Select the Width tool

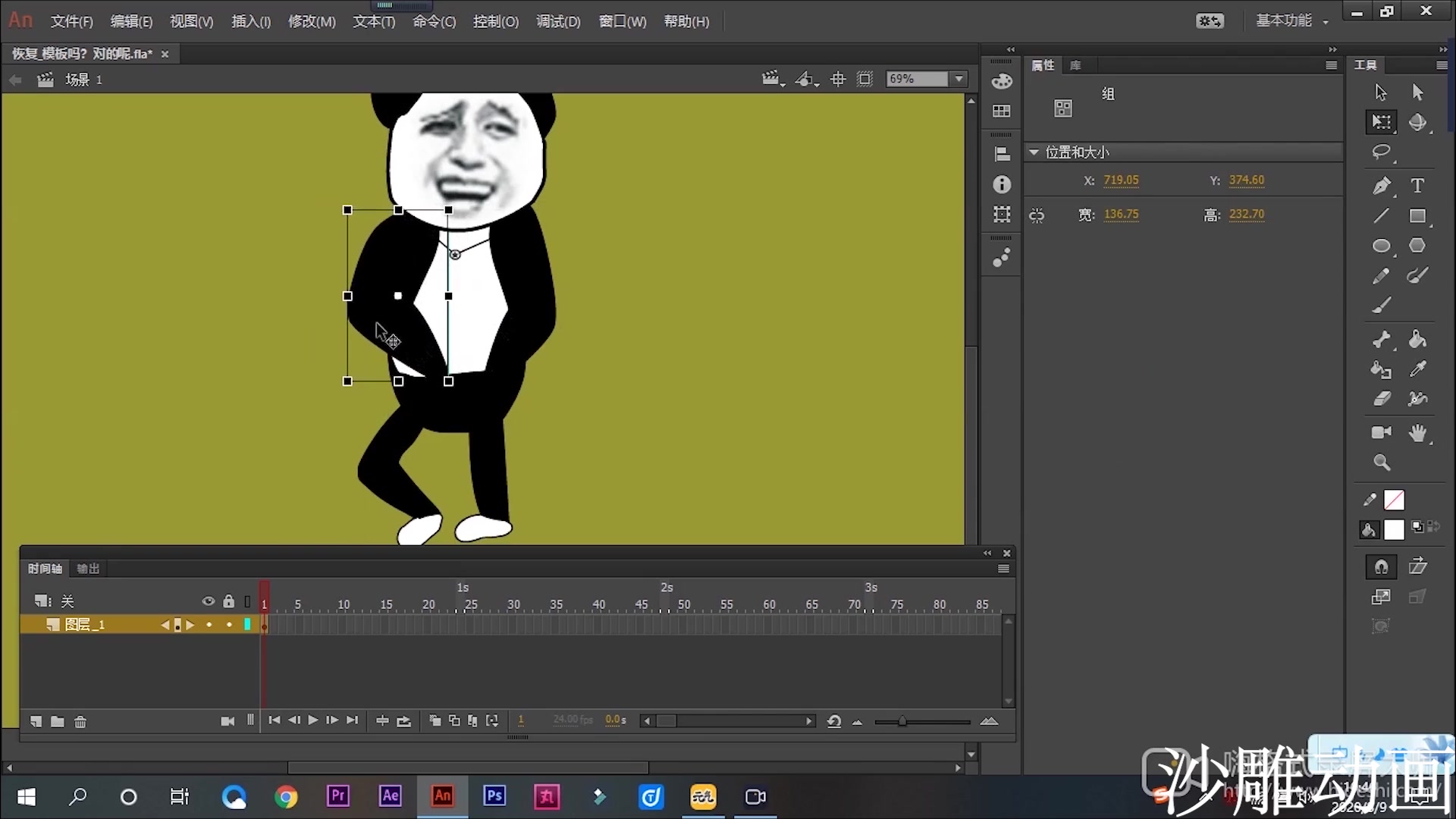(x=1417, y=399)
